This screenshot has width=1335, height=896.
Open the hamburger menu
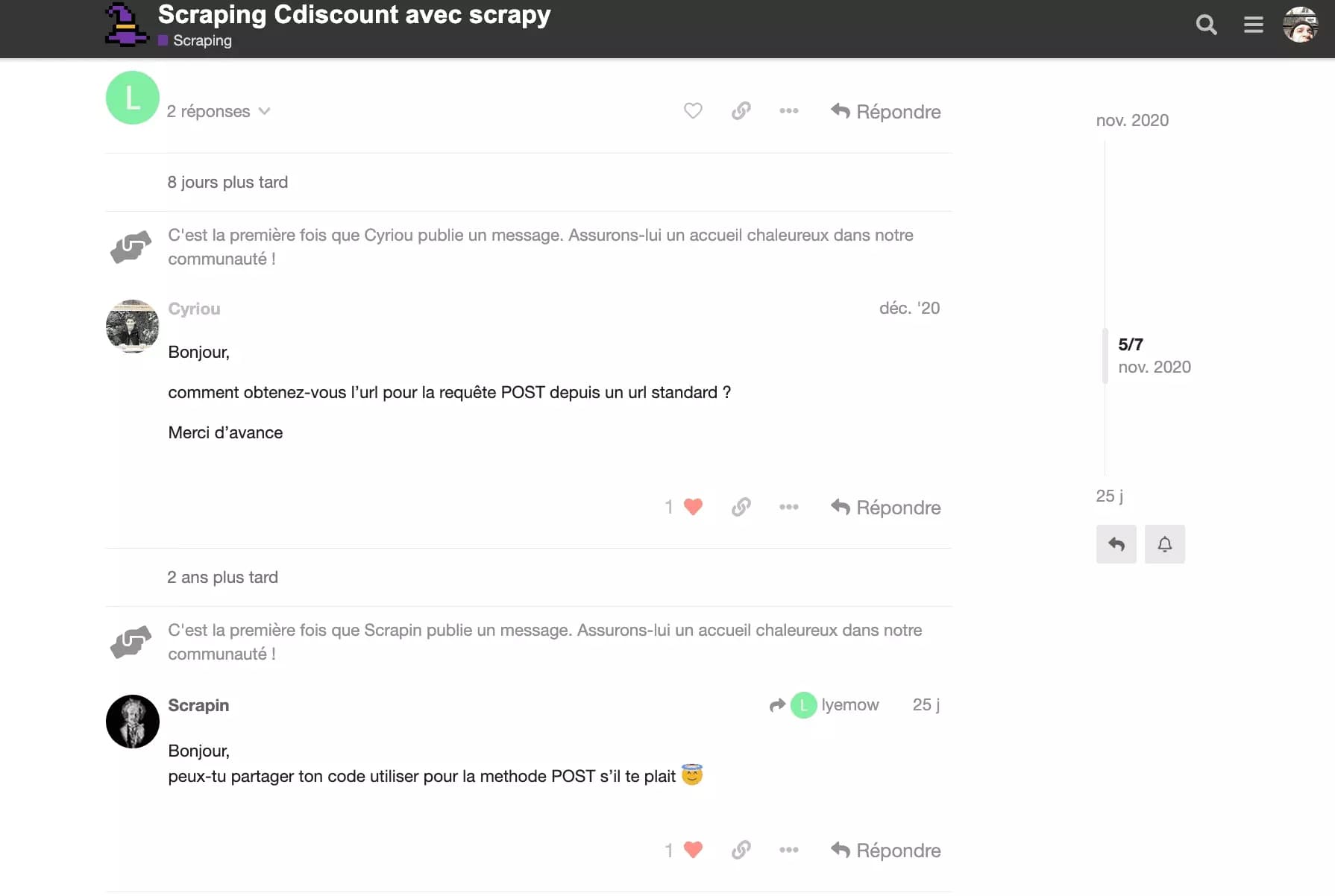click(x=1253, y=25)
